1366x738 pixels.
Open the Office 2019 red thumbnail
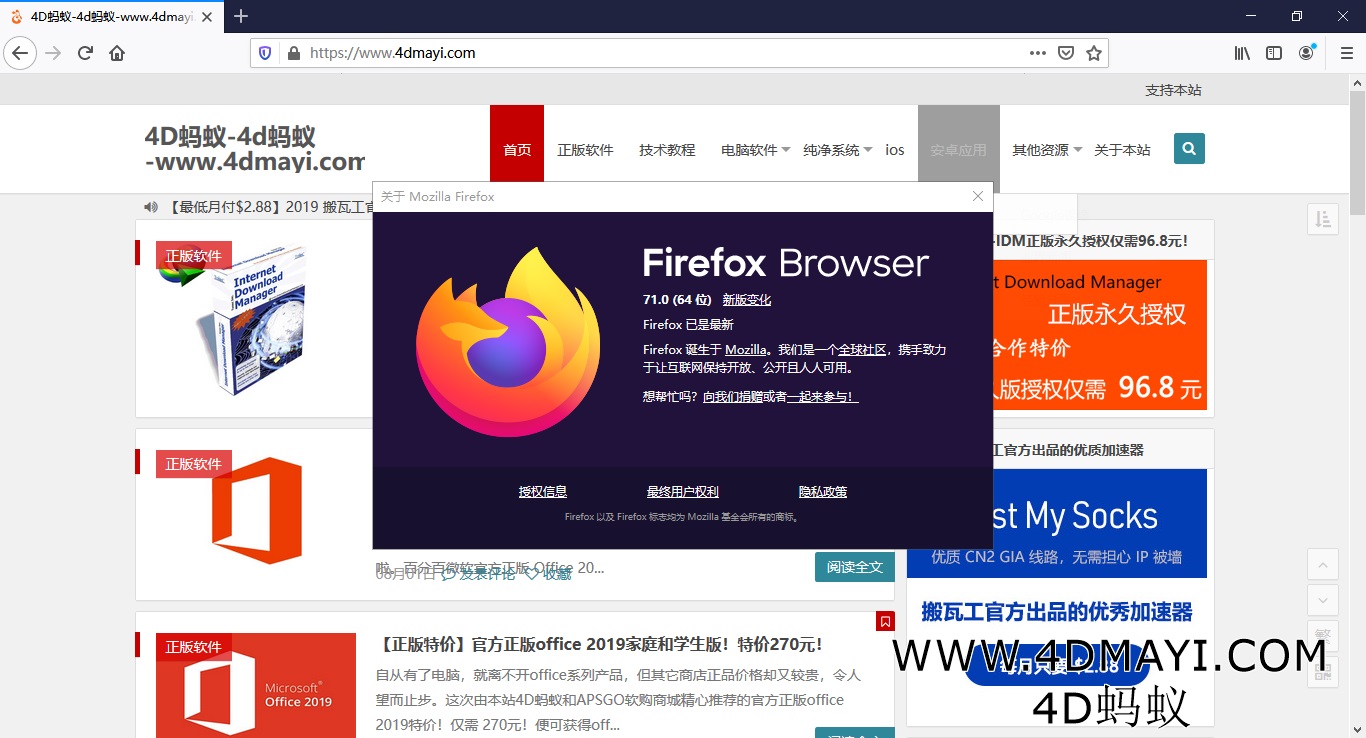coord(256,686)
